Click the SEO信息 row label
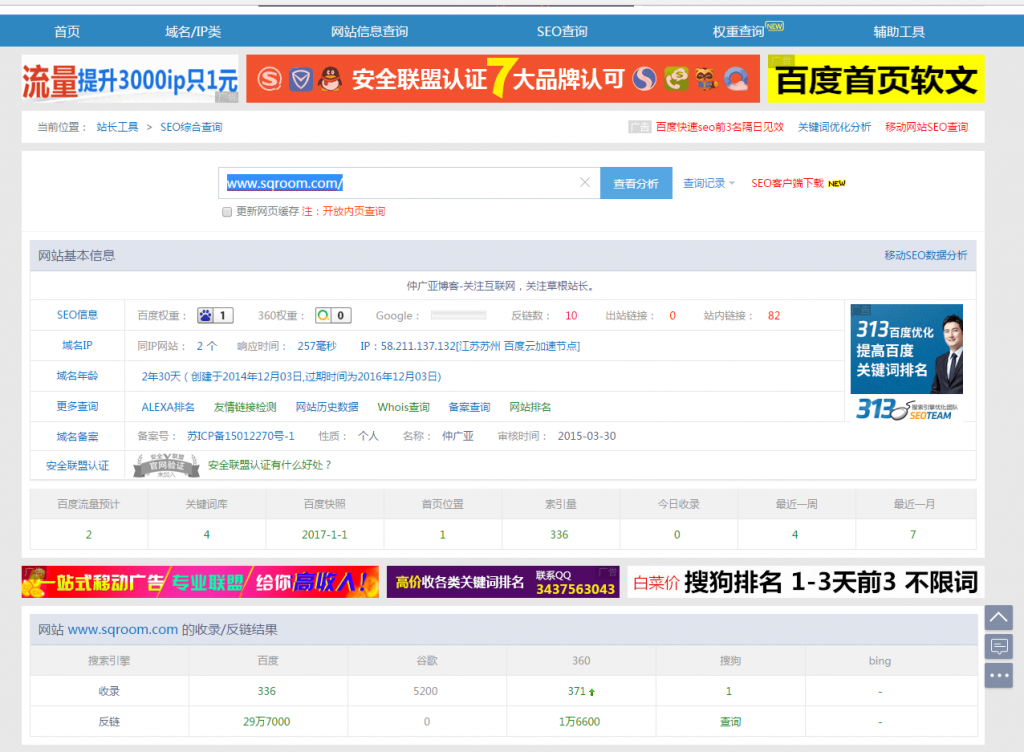Viewport: 1024px width, 752px height. coord(77,315)
